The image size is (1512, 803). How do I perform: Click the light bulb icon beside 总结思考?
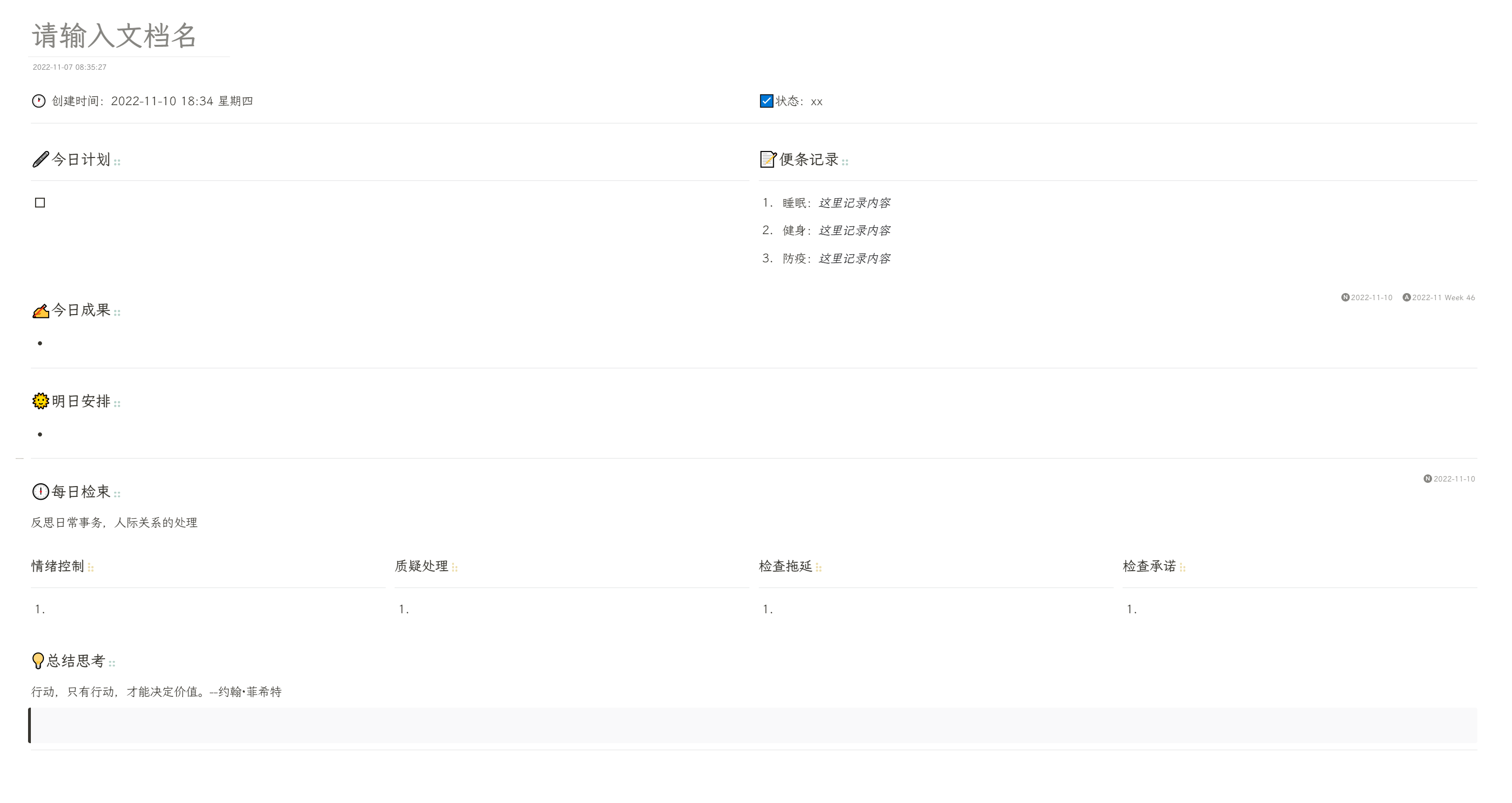pos(38,661)
